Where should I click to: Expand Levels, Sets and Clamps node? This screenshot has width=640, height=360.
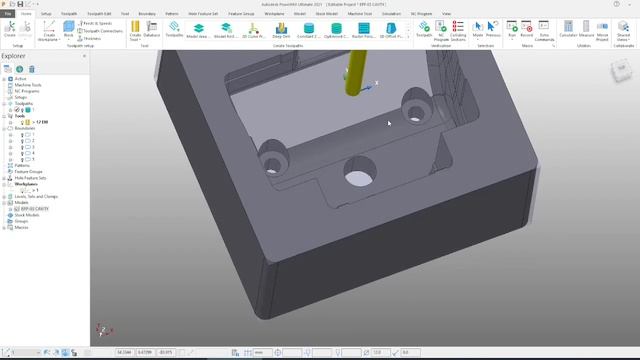click(x=4, y=196)
